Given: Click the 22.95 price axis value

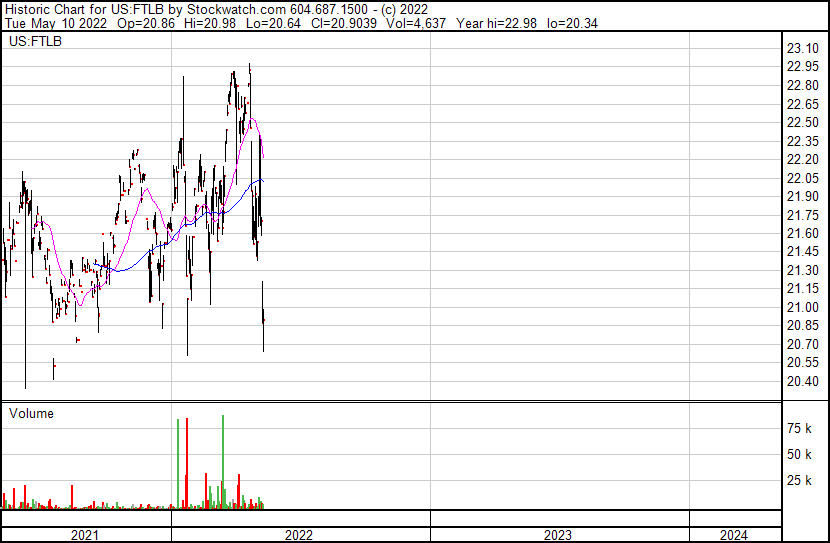Looking at the screenshot, I should 802,67.
